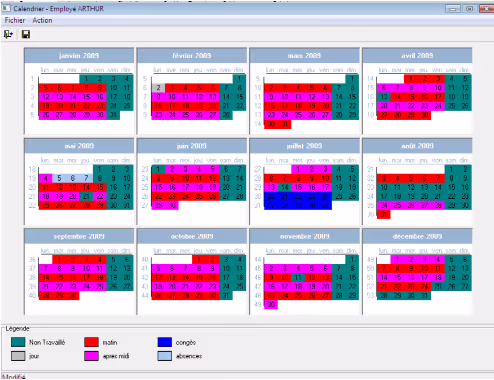Select grey day 2 in février 2009
Screen dimensions: 494x380
(x=158, y=88)
